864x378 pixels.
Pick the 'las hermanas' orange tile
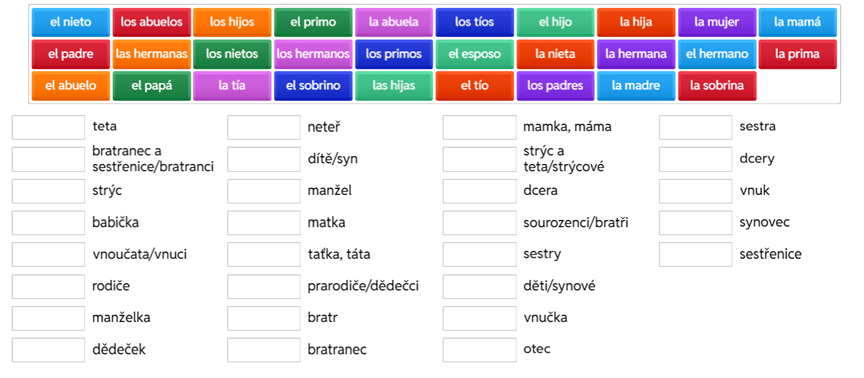tap(152, 54)
